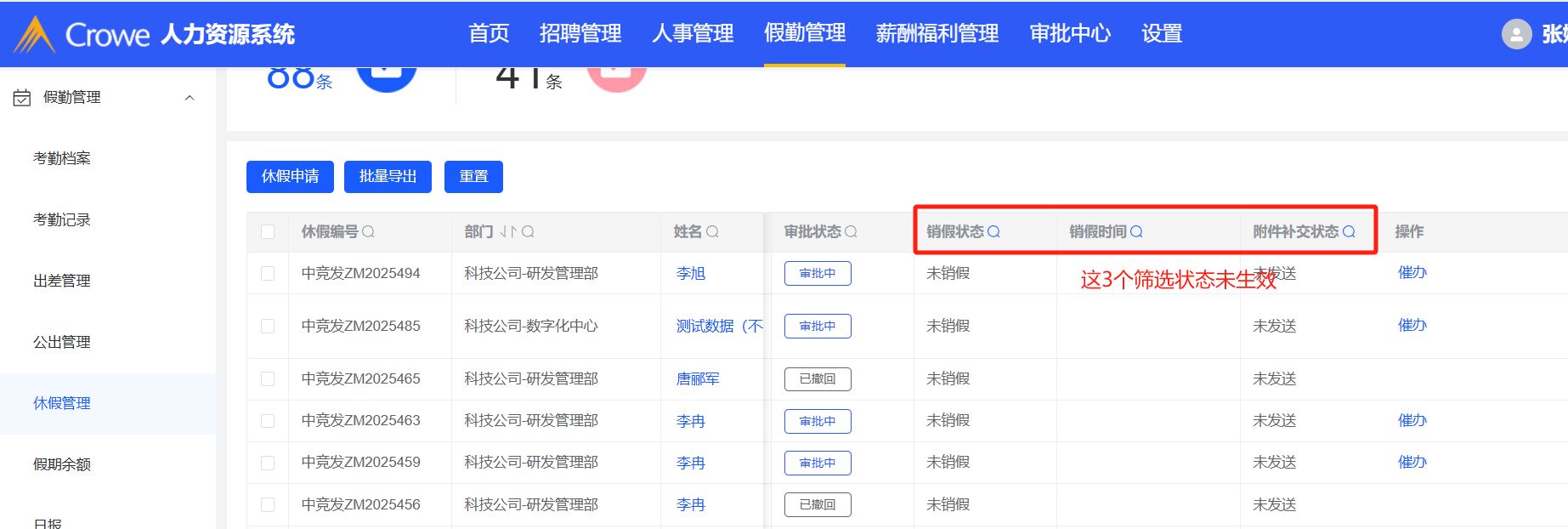Click 未销假 in row ZM2025465

[x=948, y=378]
